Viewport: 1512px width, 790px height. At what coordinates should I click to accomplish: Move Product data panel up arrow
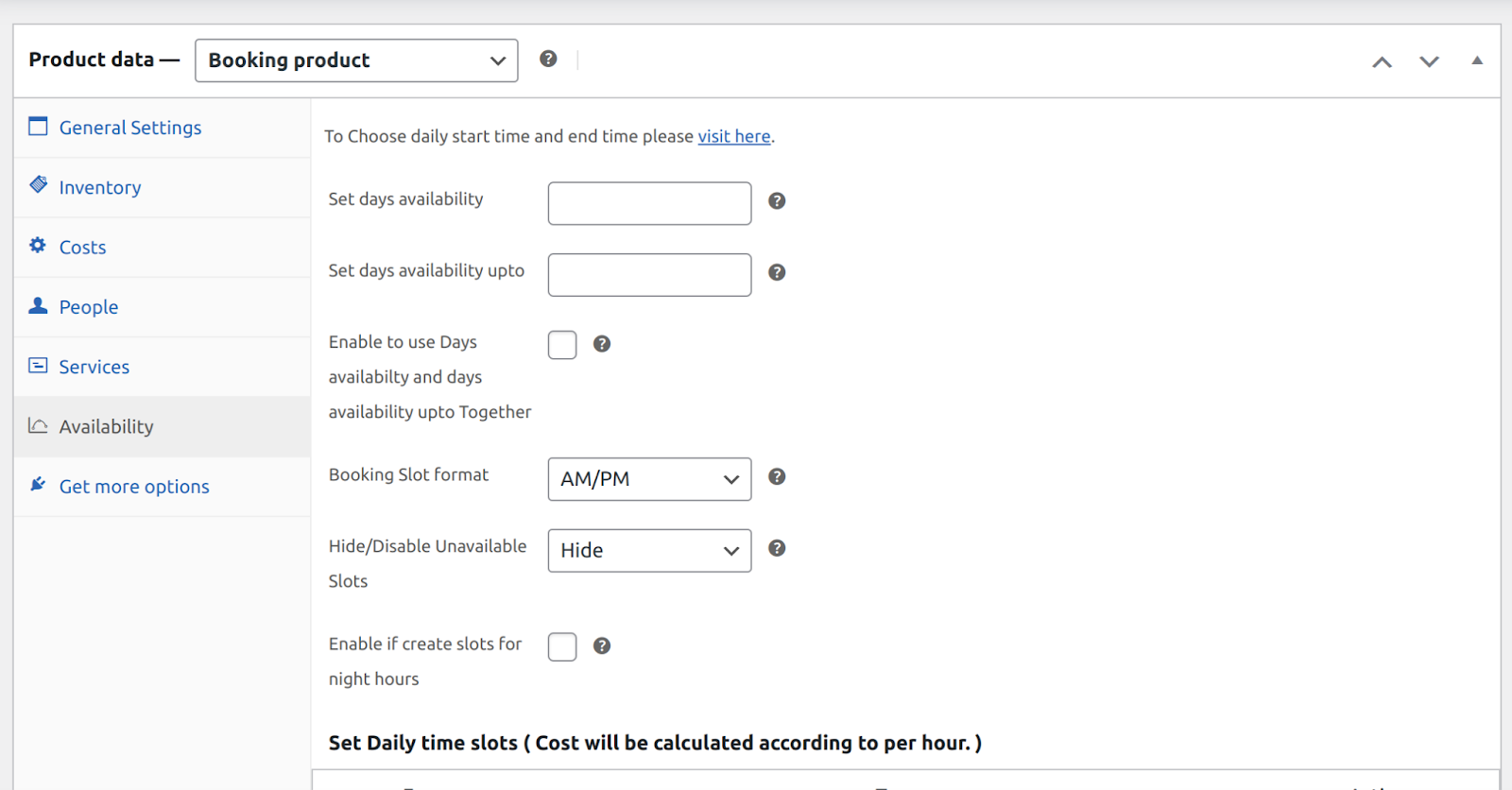[1382, 62]
